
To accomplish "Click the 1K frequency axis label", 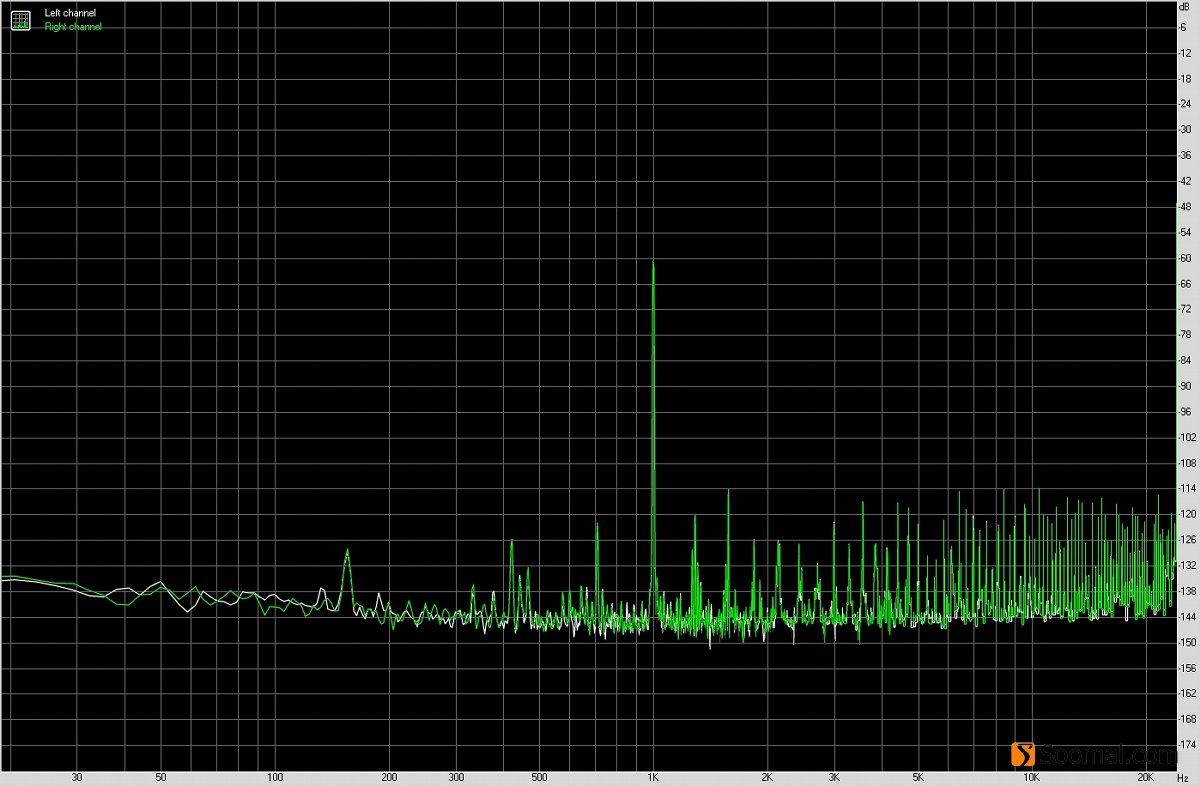I will 653,777.
